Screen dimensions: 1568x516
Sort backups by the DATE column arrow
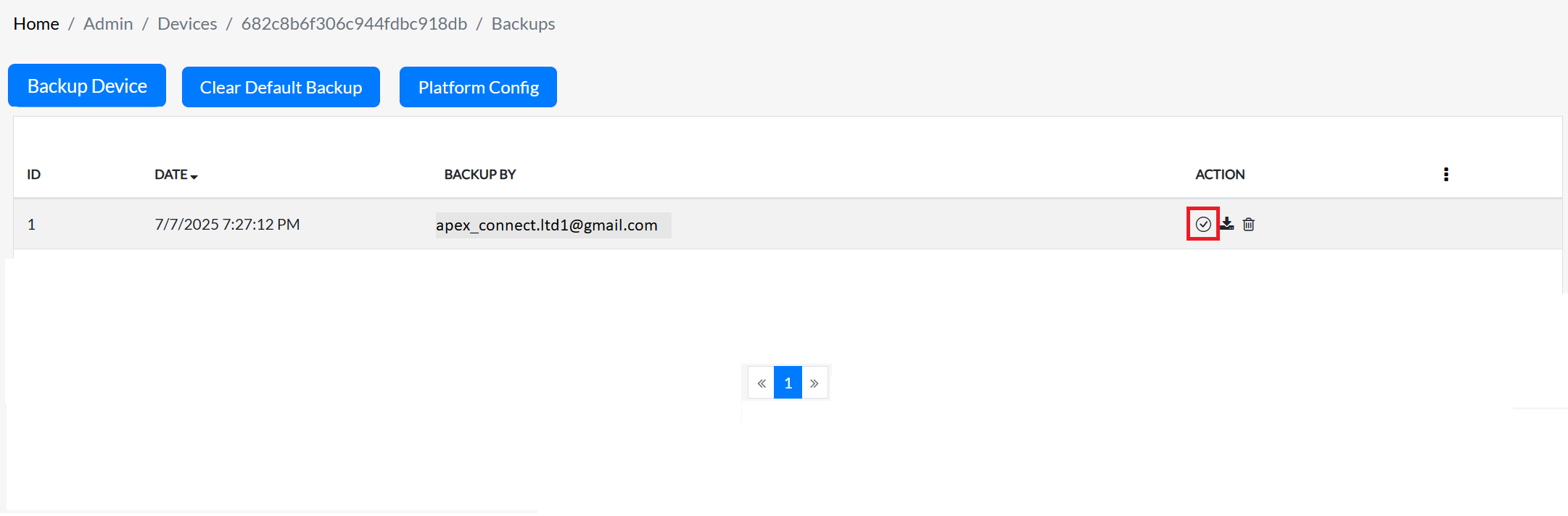(x=194, y=176)
